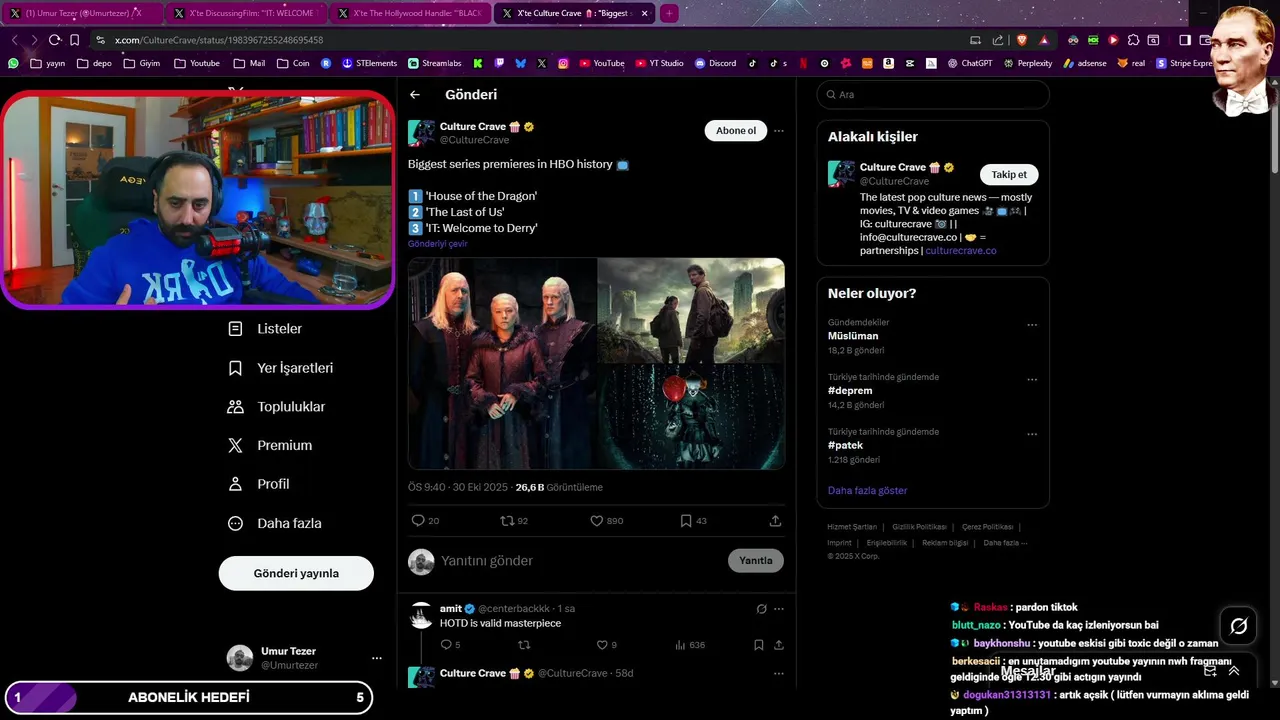Viewport: 1280px width, 720px height.
Task: Click the Brave Shields lion icon
Action: coord(1021,40)
